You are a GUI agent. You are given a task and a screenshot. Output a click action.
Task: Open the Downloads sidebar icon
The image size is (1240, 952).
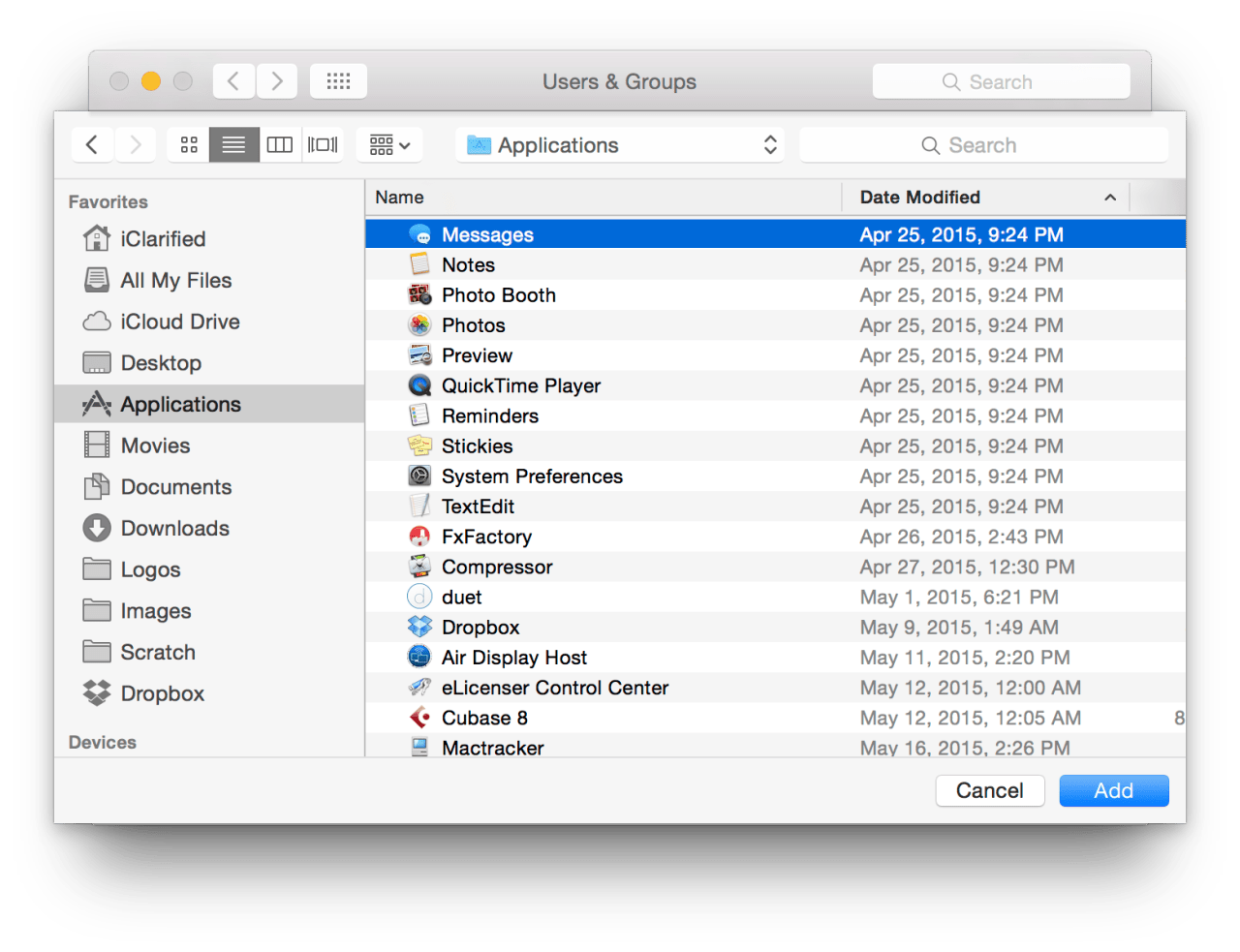[x=97, y=528]
